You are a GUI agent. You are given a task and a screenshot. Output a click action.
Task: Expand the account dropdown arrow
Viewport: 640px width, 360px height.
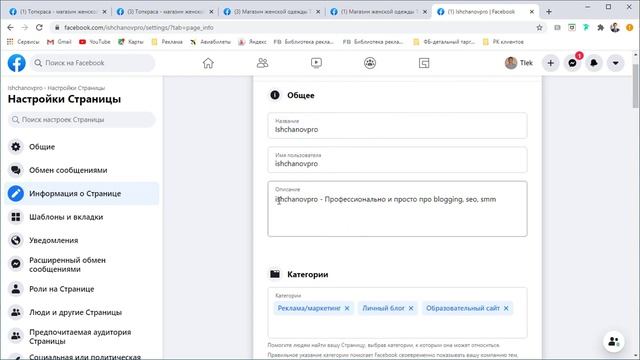pos(616,63)
